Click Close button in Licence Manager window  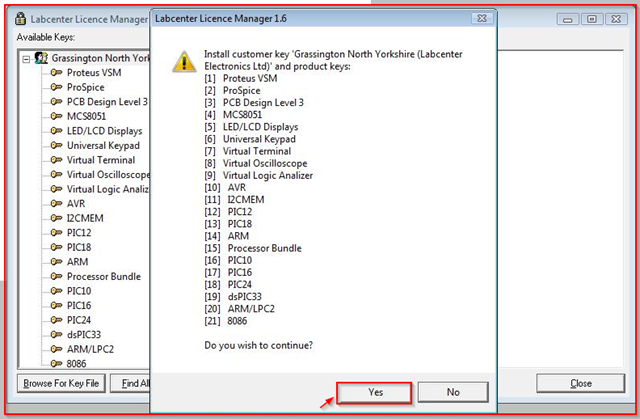580,384
